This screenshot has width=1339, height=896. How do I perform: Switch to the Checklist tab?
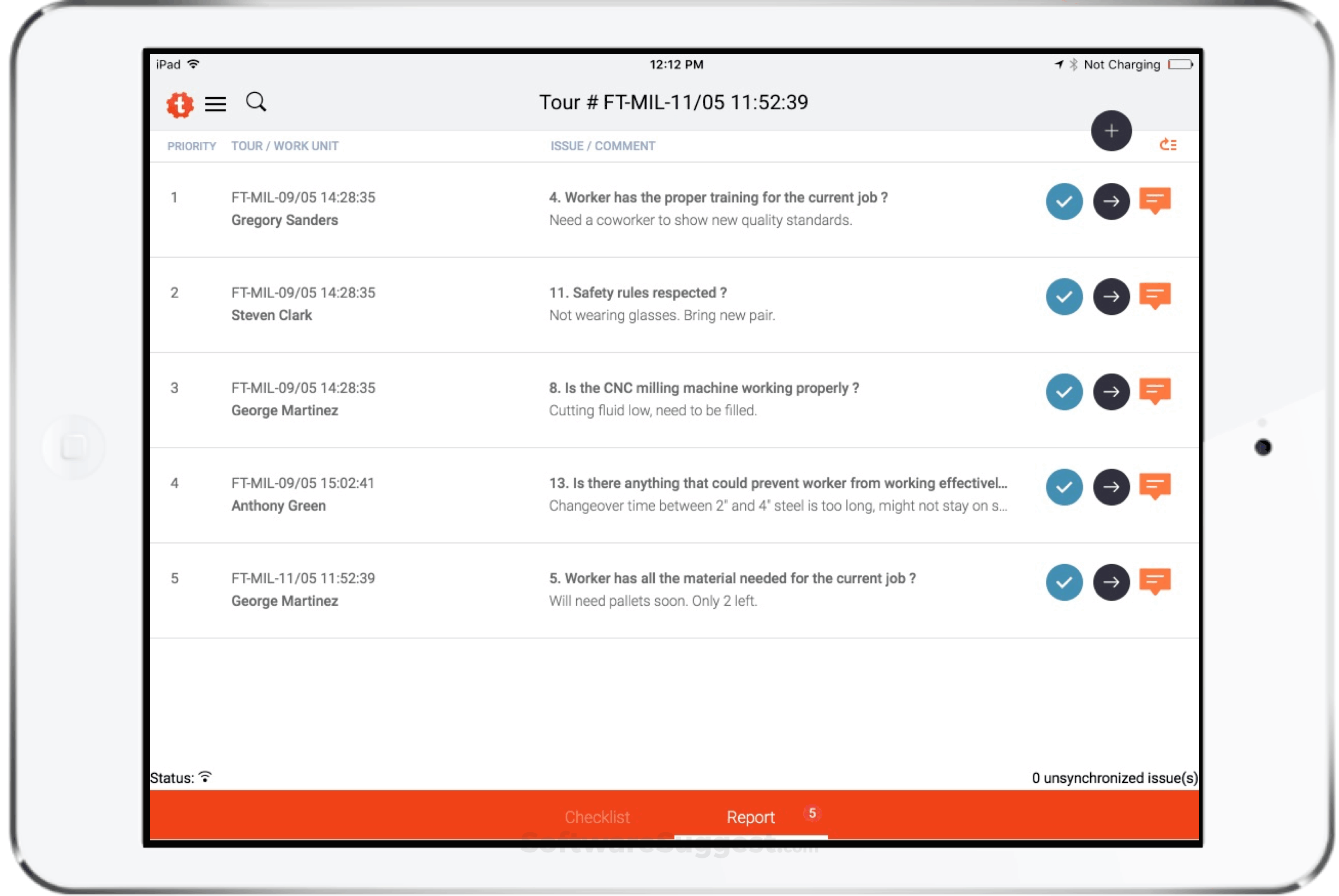pos(597,816)
